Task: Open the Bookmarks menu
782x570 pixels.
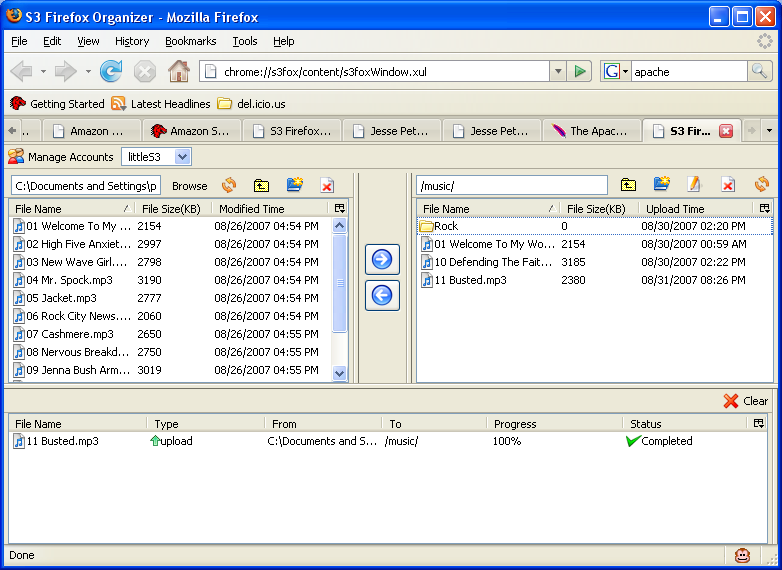Action: (x=191, y=41)
